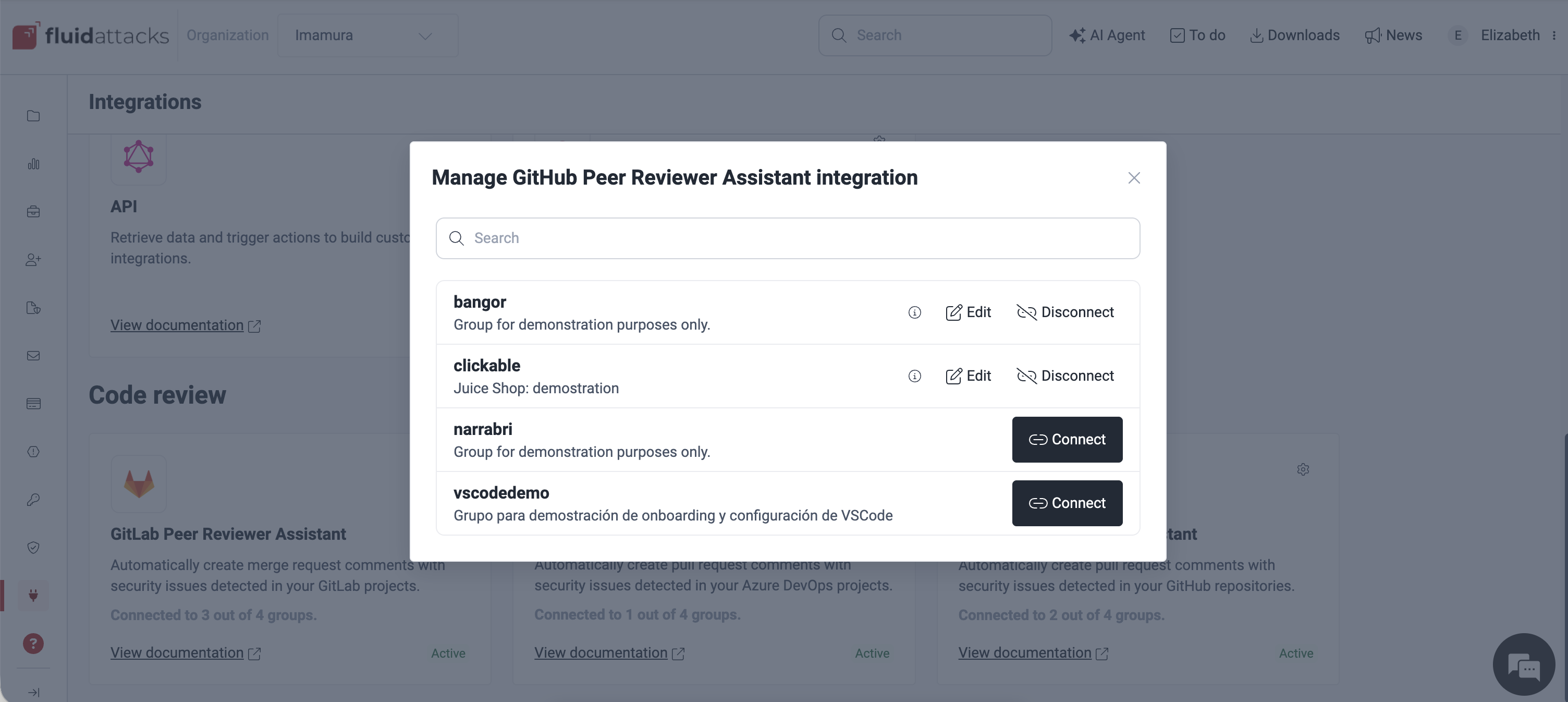Open View documentation link for GitLab card
This screenshot has height=702, width=1568.
186,652
